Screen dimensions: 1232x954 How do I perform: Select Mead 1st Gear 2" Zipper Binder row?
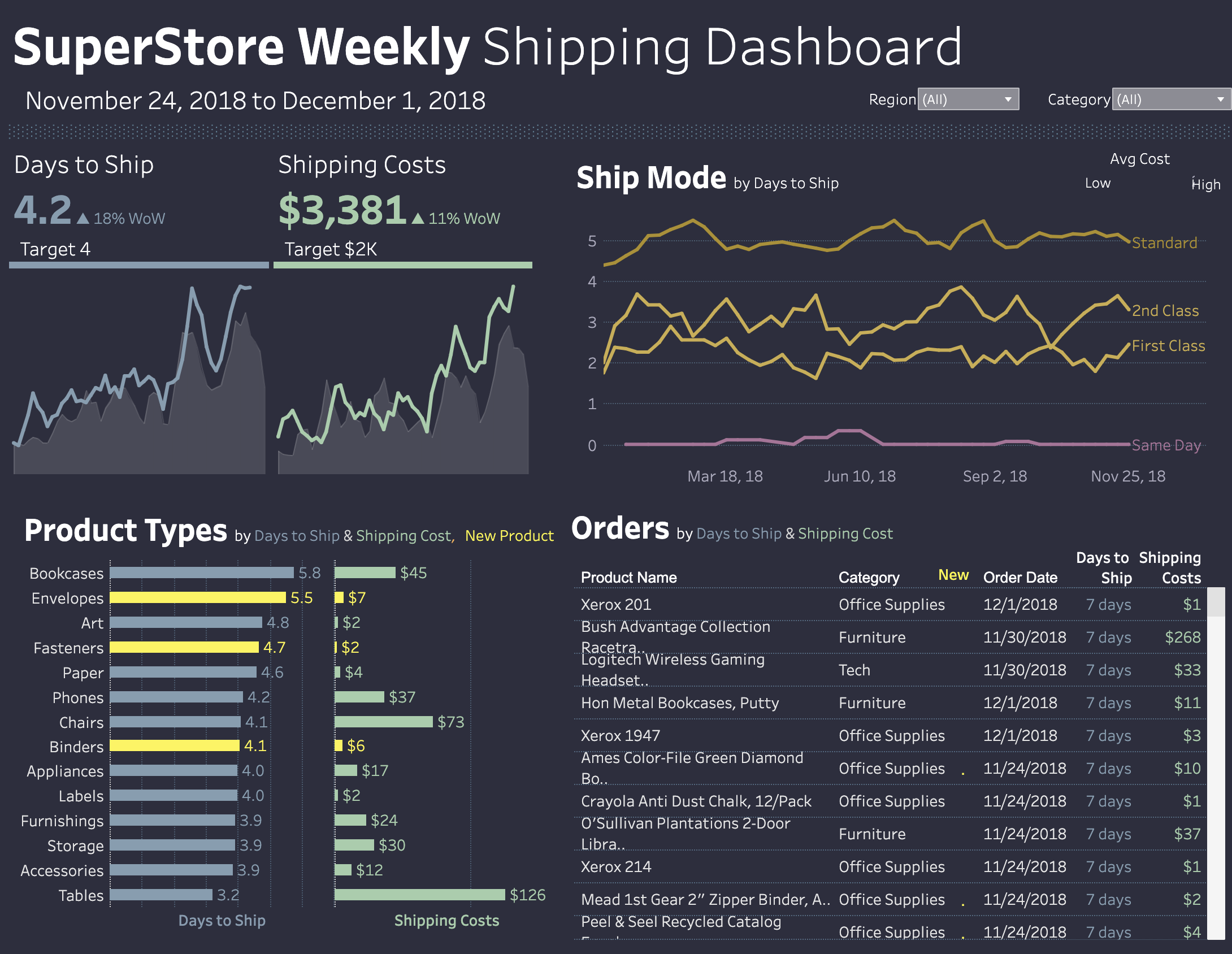(x=891, y=899)
